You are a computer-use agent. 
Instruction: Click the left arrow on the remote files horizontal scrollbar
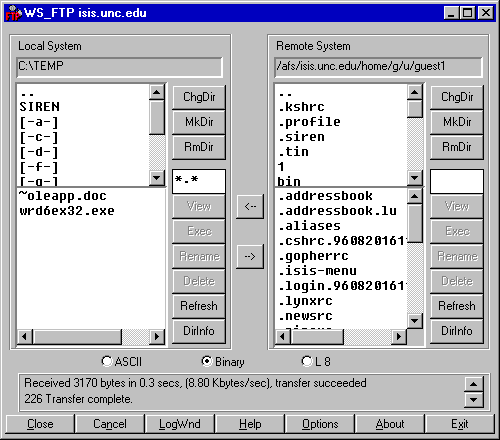[x=282, y=337]
